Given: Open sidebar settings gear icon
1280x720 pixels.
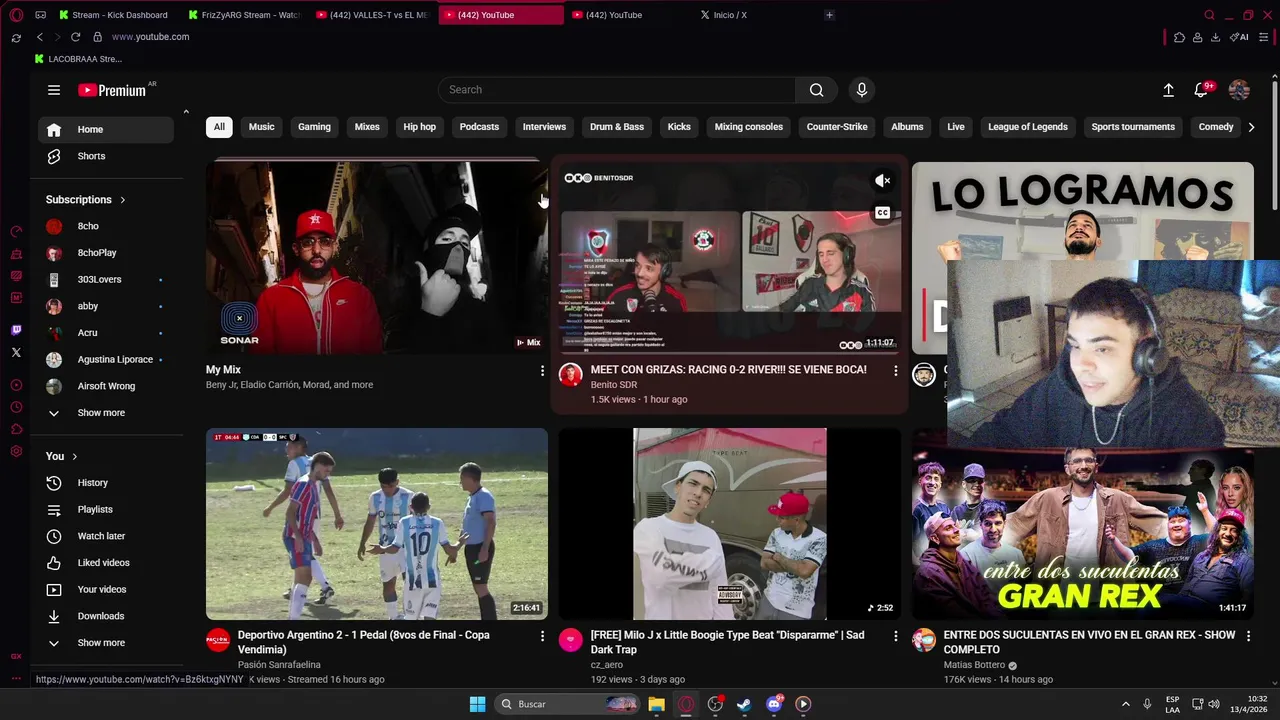Looking at the screenshot, I should (x=16, y=451).
